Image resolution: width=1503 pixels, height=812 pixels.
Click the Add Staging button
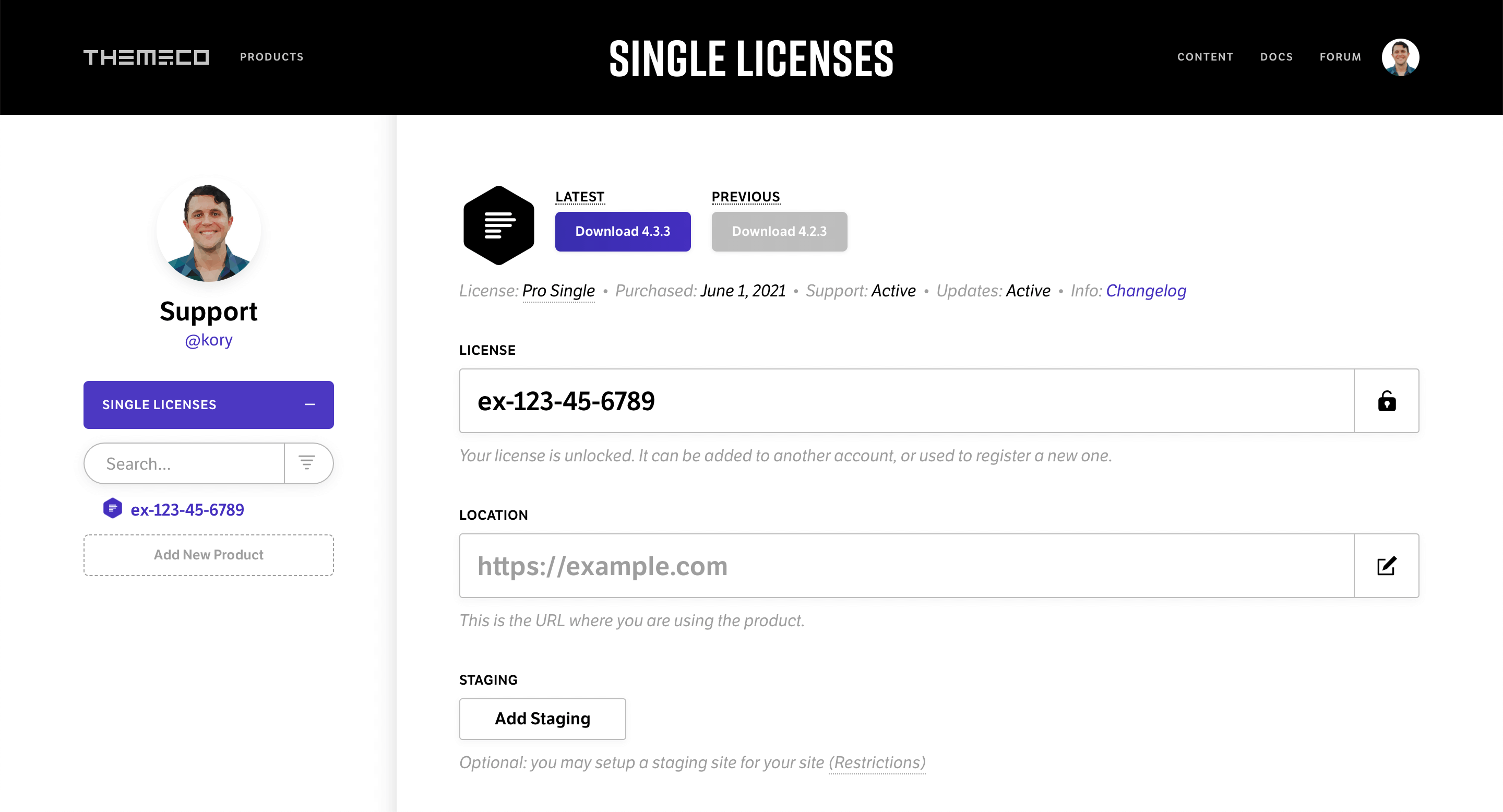tap(542, 719)
